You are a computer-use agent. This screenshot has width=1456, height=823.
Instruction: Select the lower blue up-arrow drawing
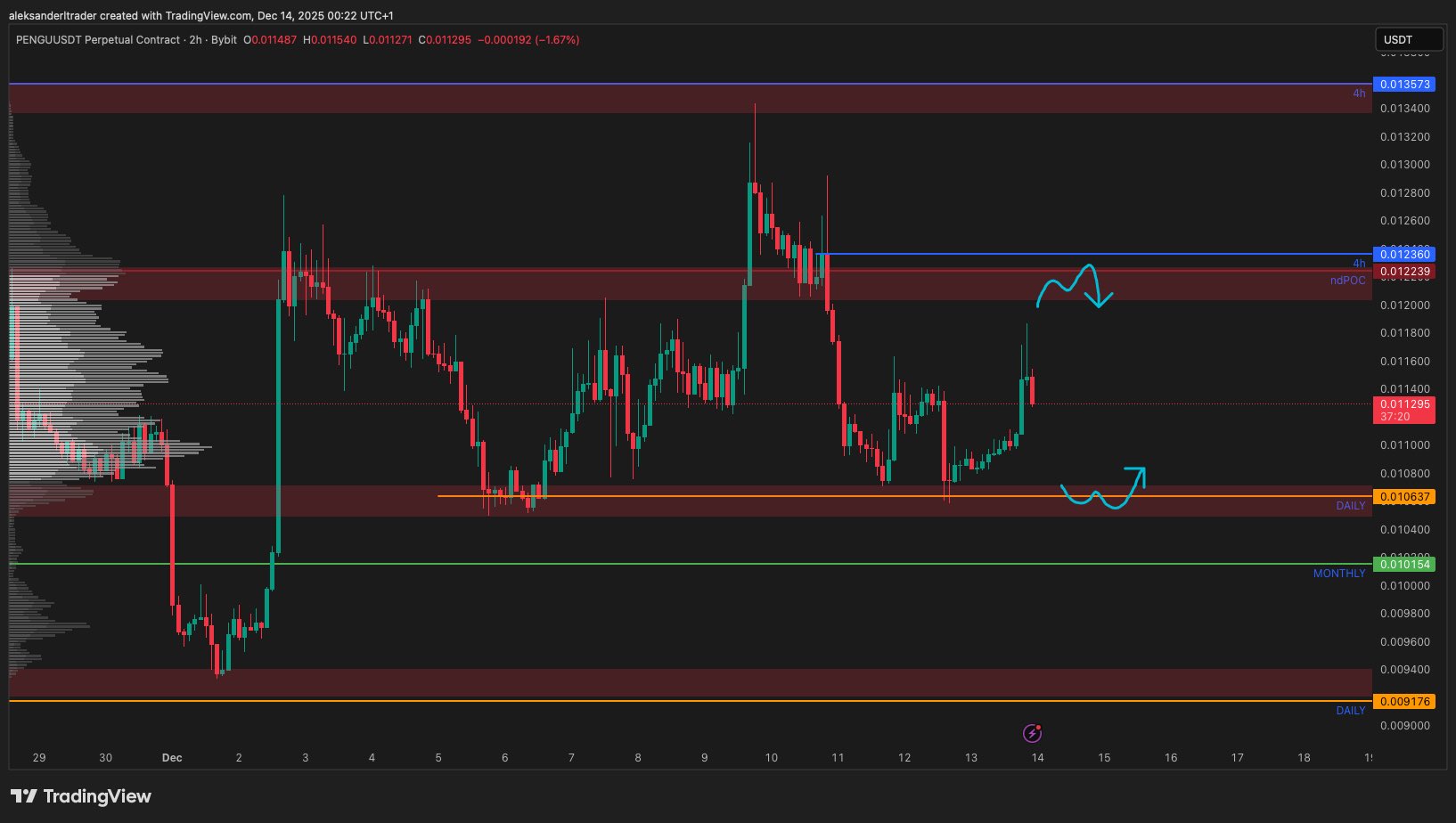1103,488
